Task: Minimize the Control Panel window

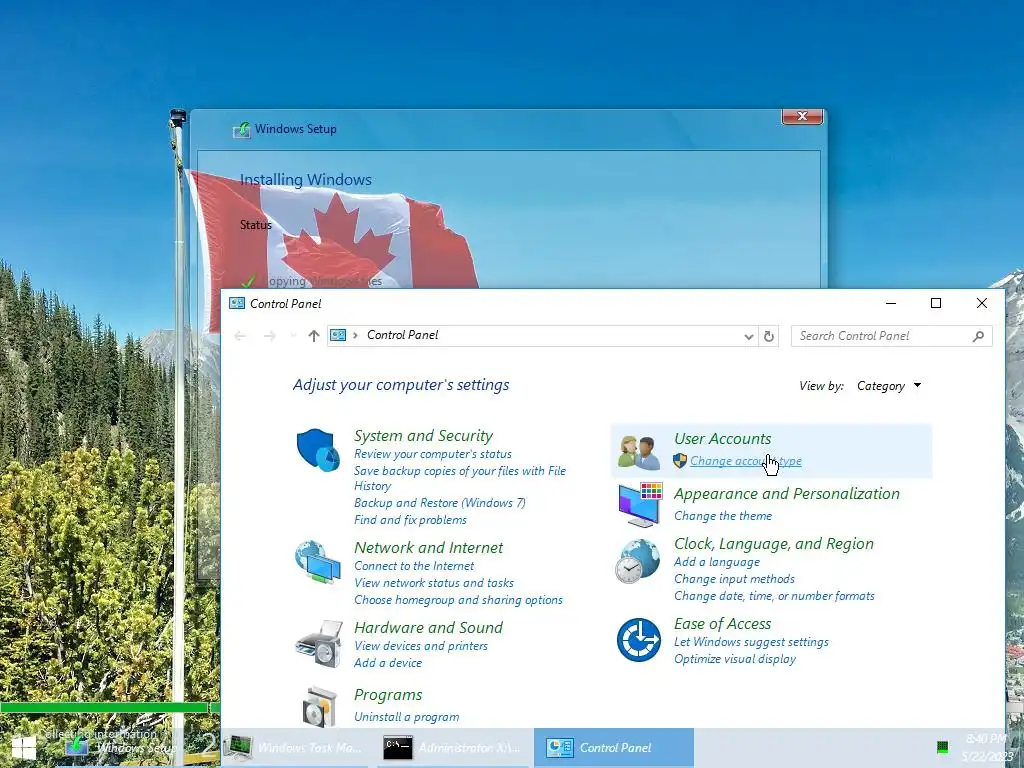Action: point(891,303)
